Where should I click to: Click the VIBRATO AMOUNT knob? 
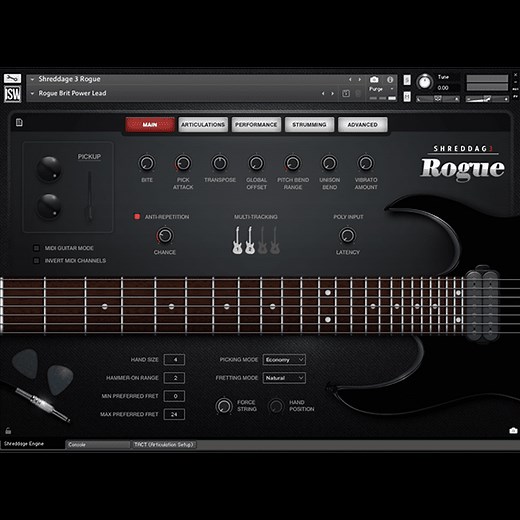click(x=366, y=163)
